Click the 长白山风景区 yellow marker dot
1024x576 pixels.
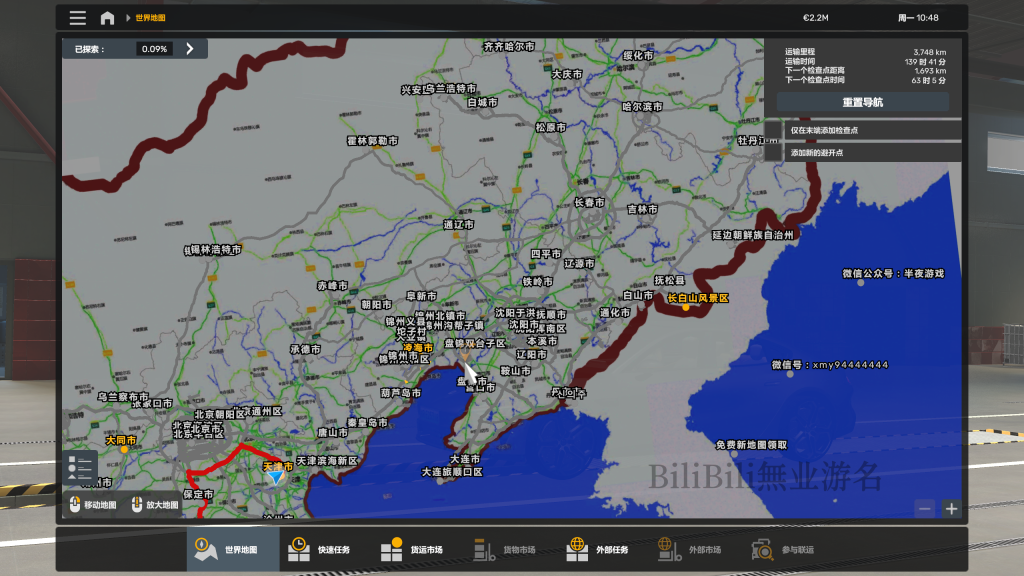(x=686, y=308)
